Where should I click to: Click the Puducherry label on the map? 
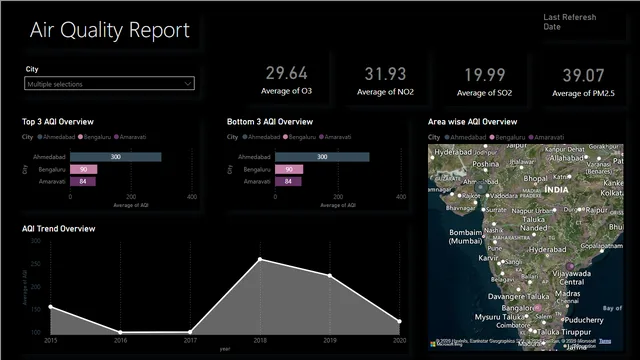(x=584, y=320)
